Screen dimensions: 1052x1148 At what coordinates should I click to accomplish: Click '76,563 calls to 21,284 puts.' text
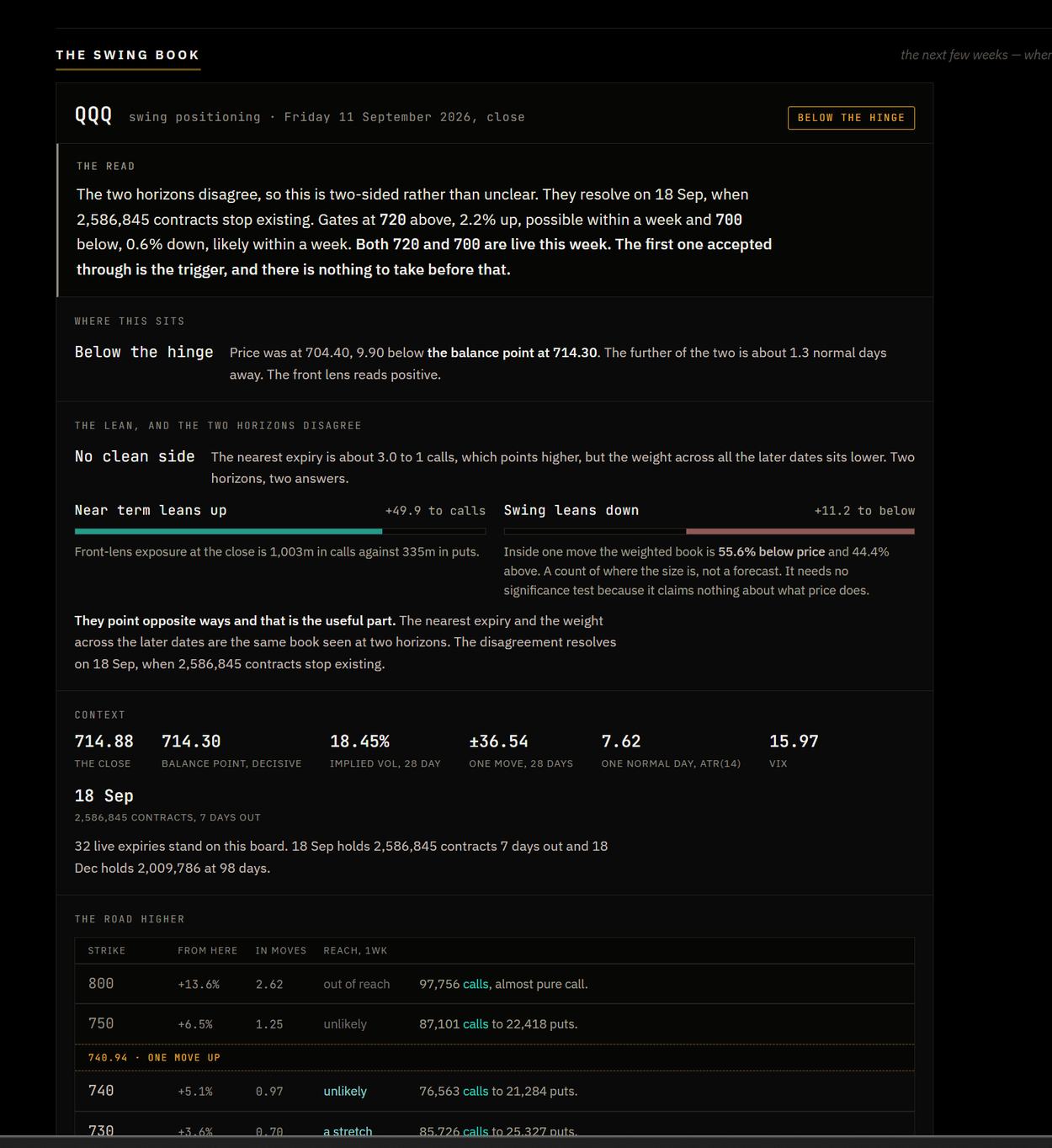(498, 1092)
